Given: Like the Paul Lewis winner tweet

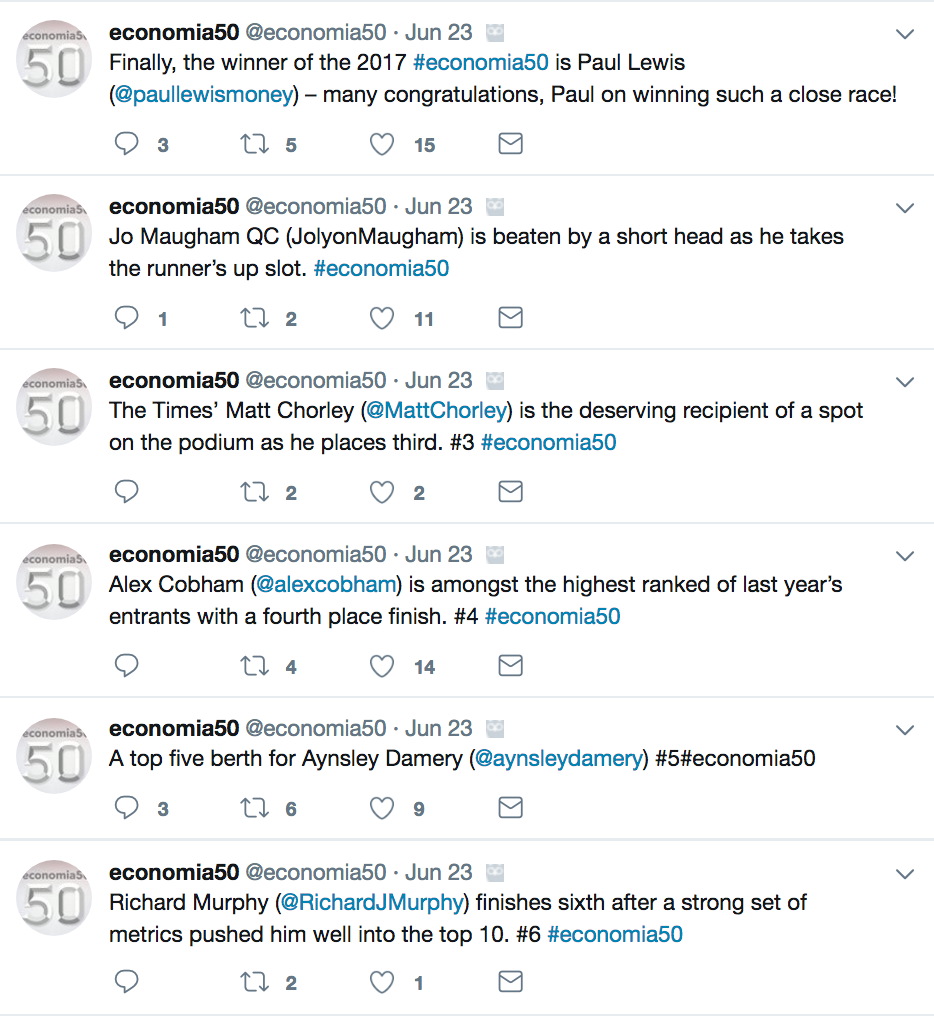Looking at the screenshot, I should 382,145.
